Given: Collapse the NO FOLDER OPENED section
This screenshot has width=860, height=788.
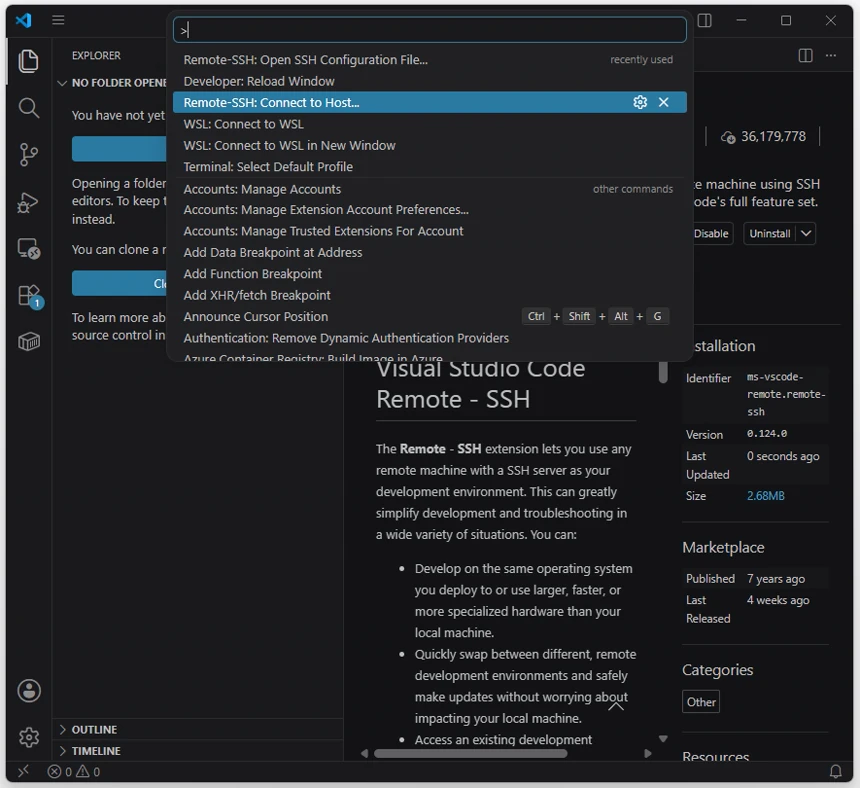Looking at the screenshot, I should coord(112,83).
